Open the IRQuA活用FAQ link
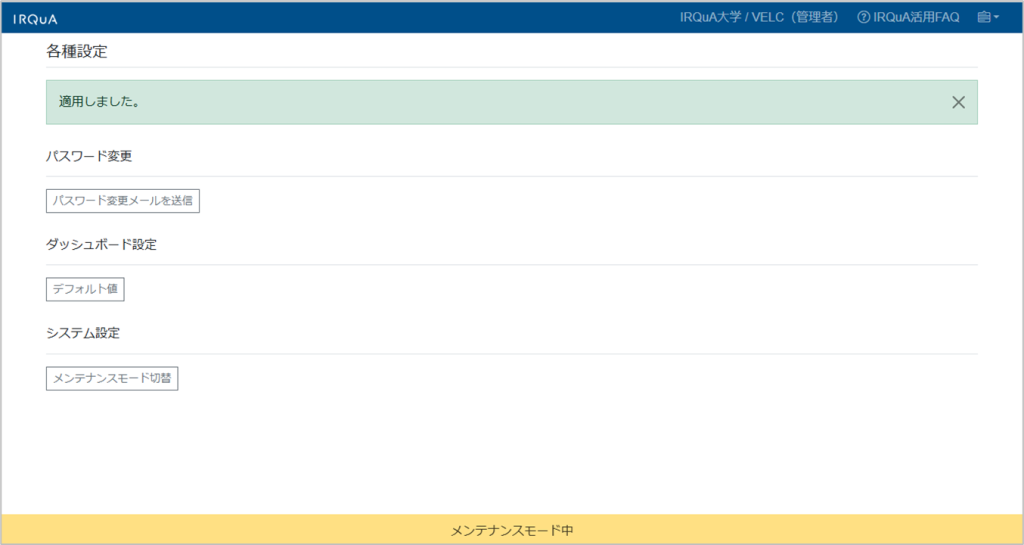The width and height of the screenshot is (1024, 545). pos(916,17)
